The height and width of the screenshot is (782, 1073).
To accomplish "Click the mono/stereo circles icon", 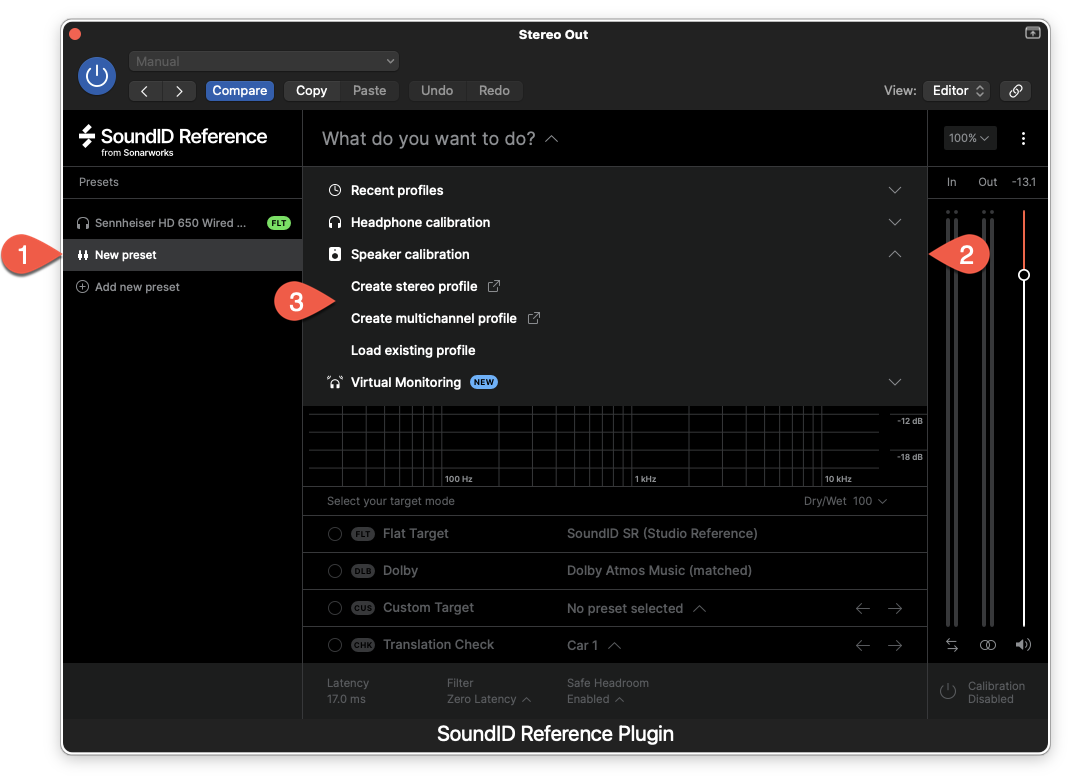I will click(x=987, y=645).
